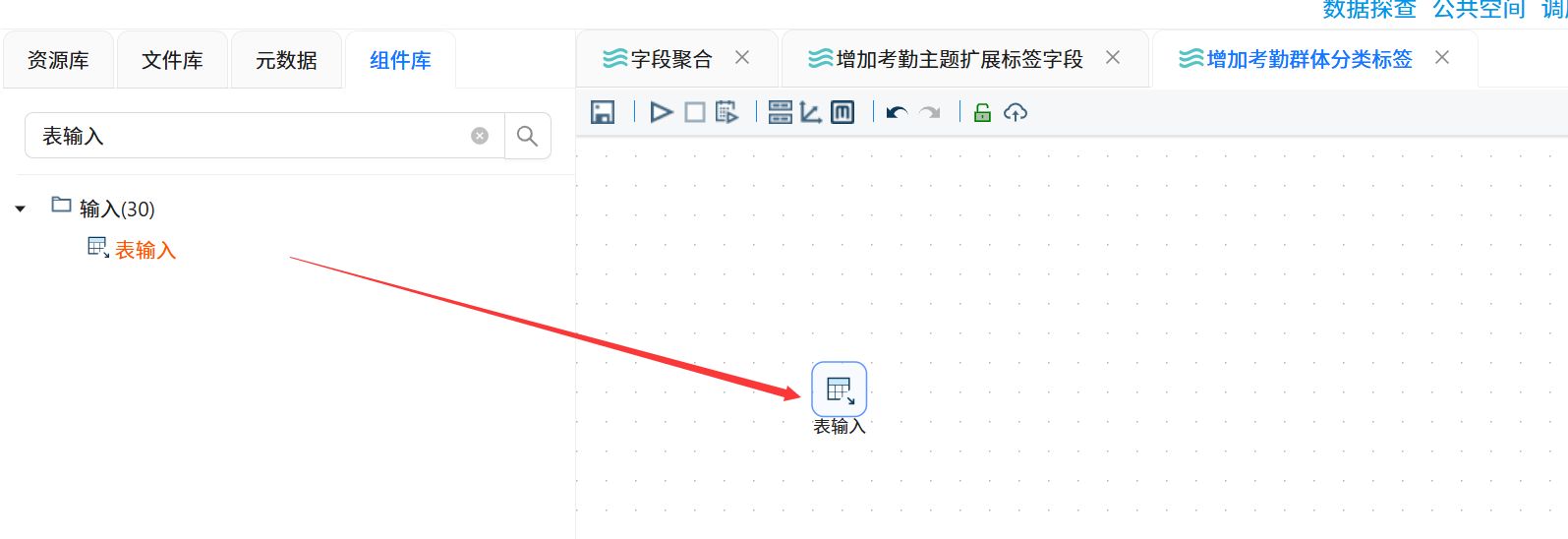Click the magnifier search button
1568x539 pixels.
[528, 136]
